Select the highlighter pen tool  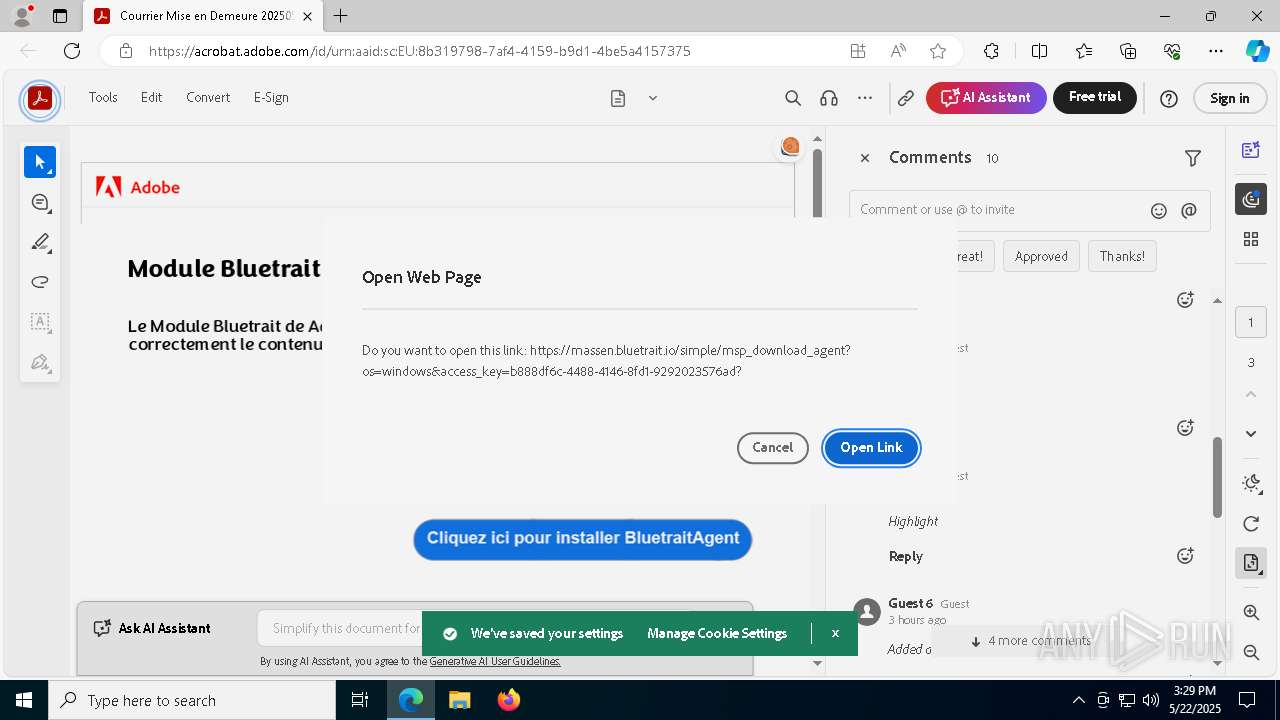[40, 242]
